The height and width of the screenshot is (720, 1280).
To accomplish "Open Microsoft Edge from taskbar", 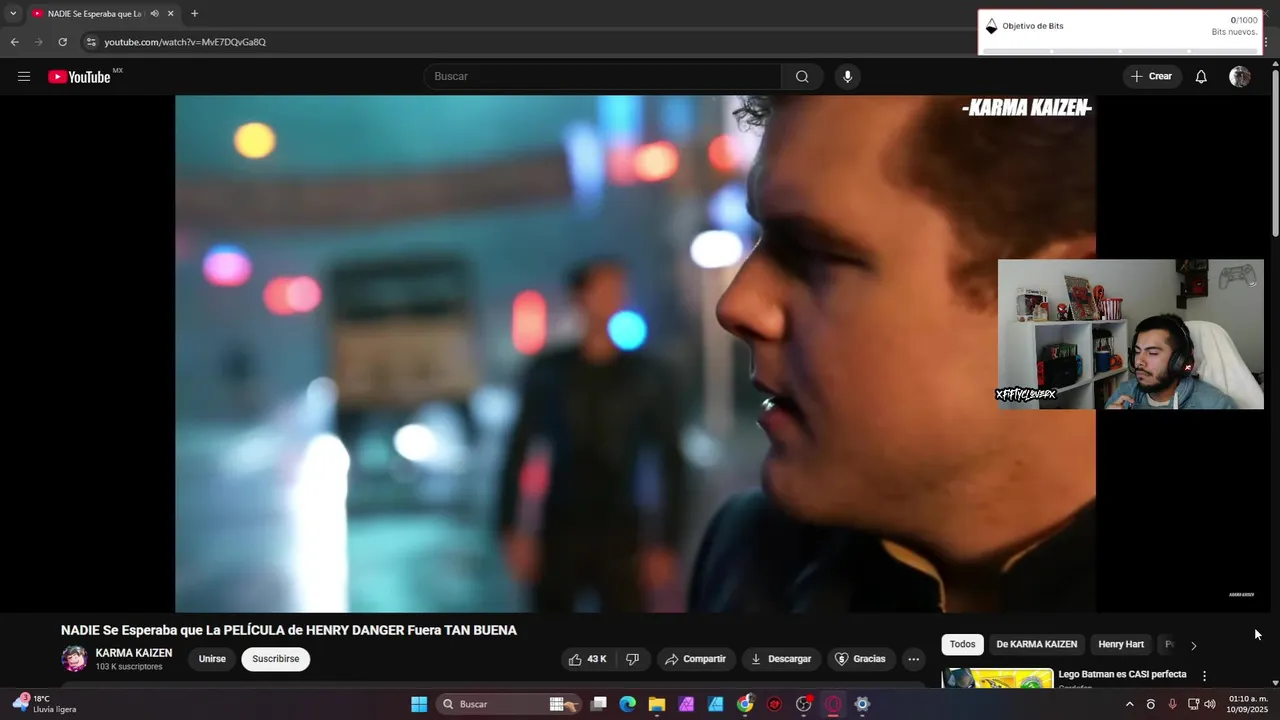I will tap(627, 704).
